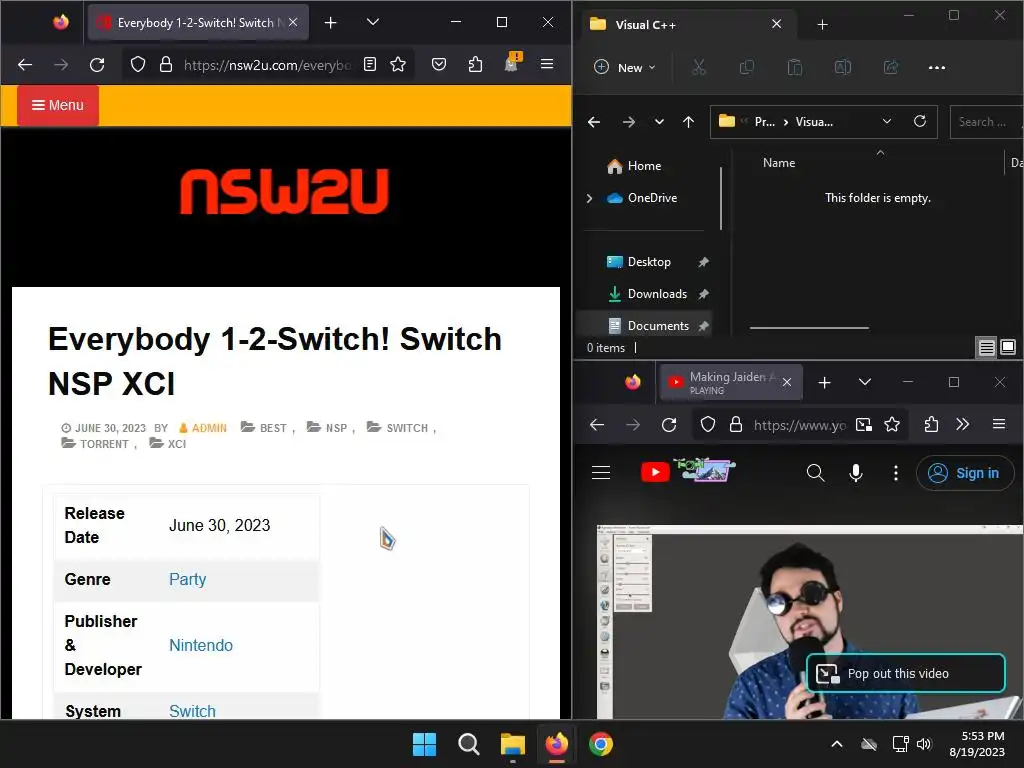Click YouTube Sign in button
This screenshot has height=768, width=1024.
[x=965, y=473]
